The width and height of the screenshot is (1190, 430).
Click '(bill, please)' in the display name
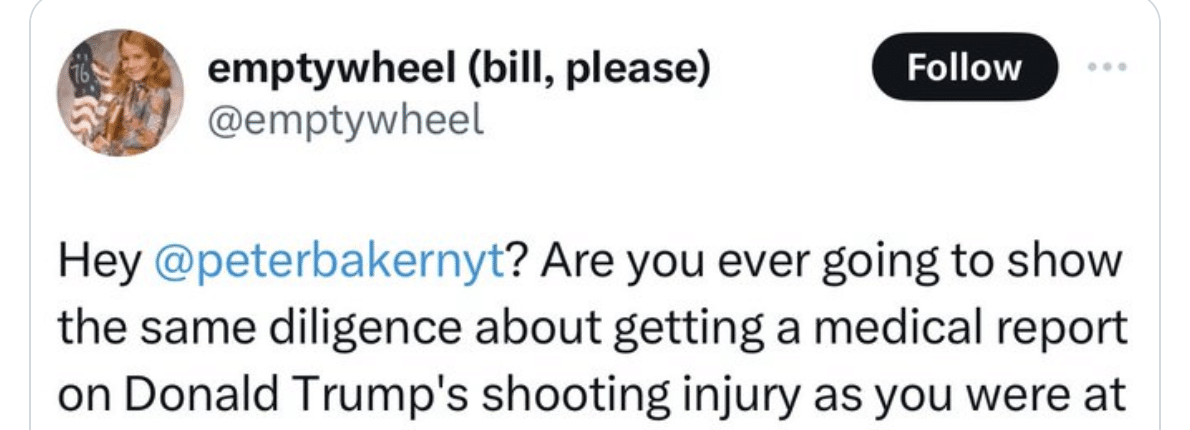pos(590,71)
